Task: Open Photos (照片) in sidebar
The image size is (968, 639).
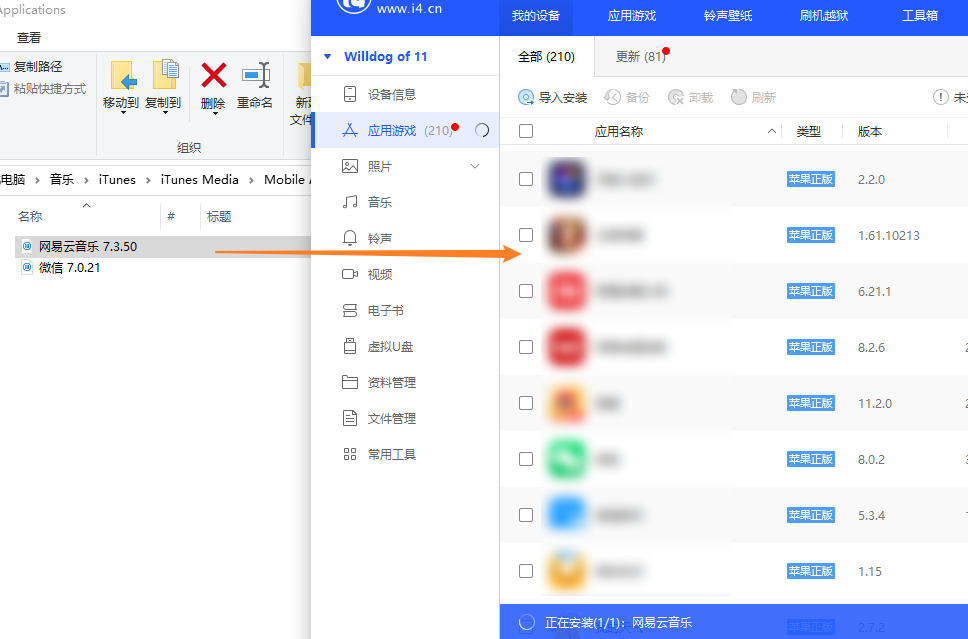Action: pyautogui.click(x=380, y=167)
